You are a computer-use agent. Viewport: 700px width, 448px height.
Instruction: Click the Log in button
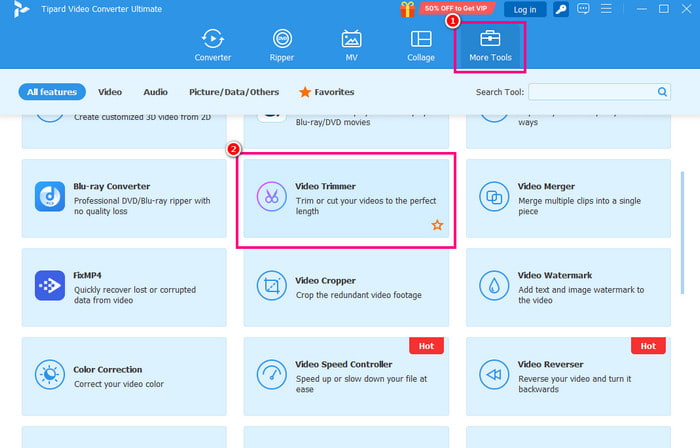point(525,9)
